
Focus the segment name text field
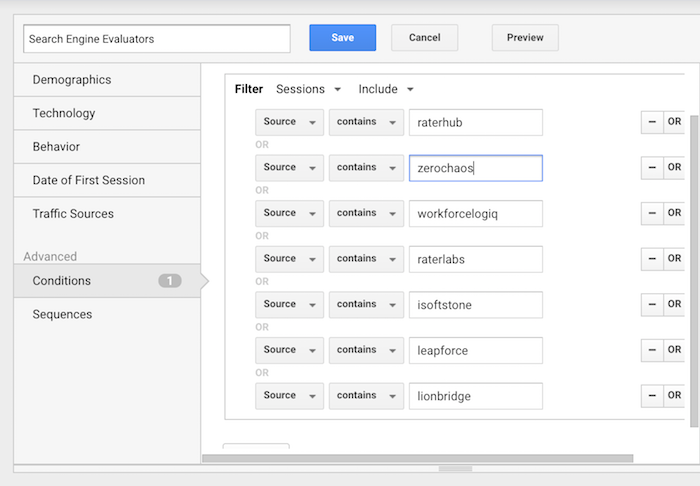point(157,39)
